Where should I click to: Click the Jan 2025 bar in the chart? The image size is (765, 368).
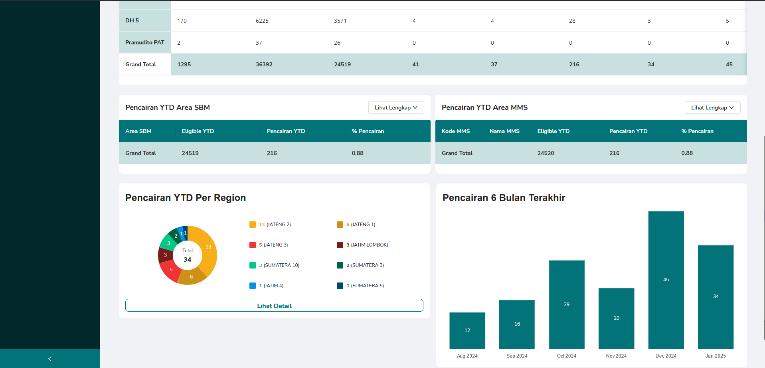click(716, 297)
